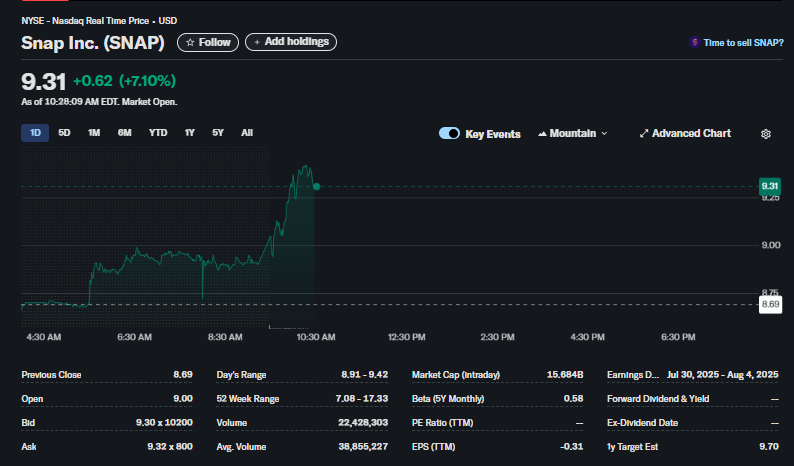Click the (+7.10%) percent change
The width and height of the screenshot is (794, 466).
tap(147, 81)
